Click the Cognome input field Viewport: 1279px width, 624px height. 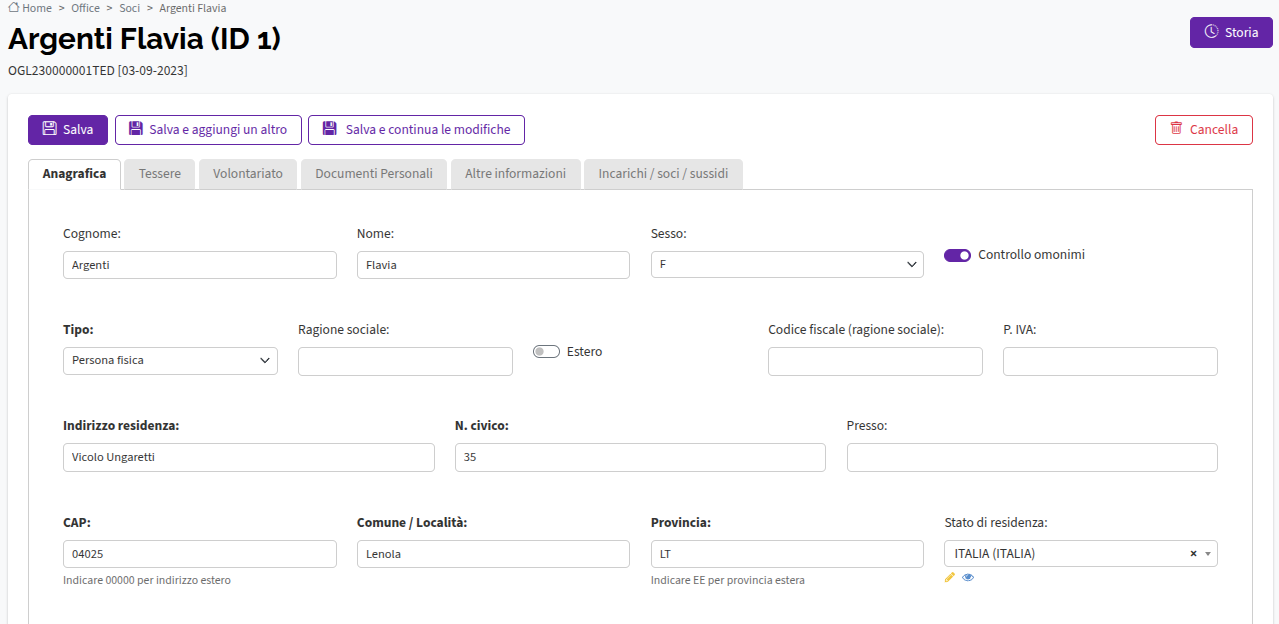click(200, 264)
